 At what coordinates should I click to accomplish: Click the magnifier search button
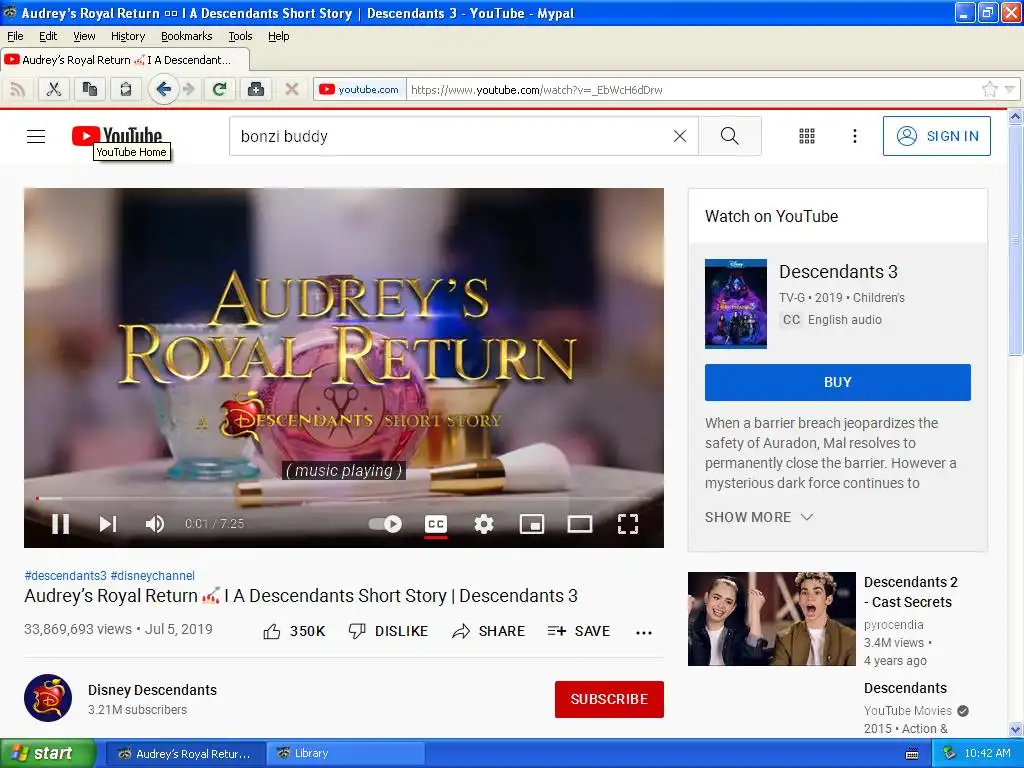pyautogui.click(x=729, y=136)
